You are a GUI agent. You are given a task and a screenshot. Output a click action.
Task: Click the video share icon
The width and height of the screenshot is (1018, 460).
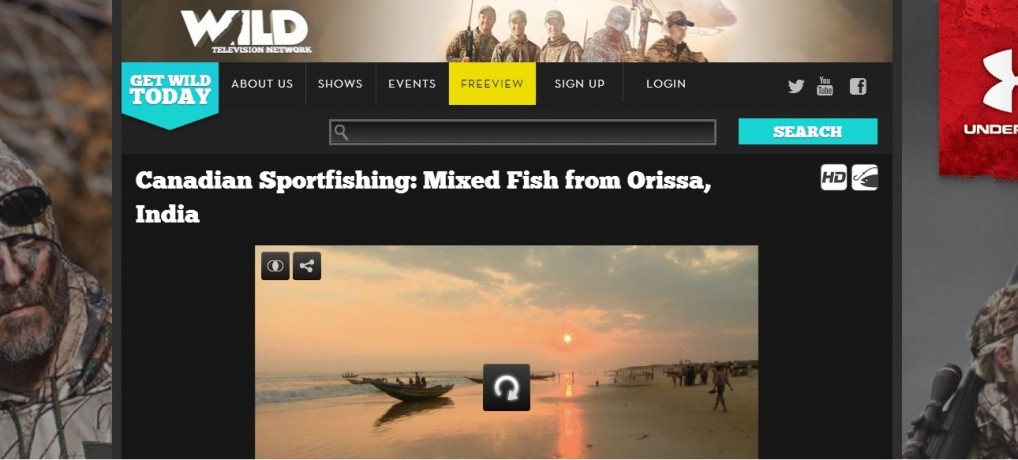click(306, 266)
